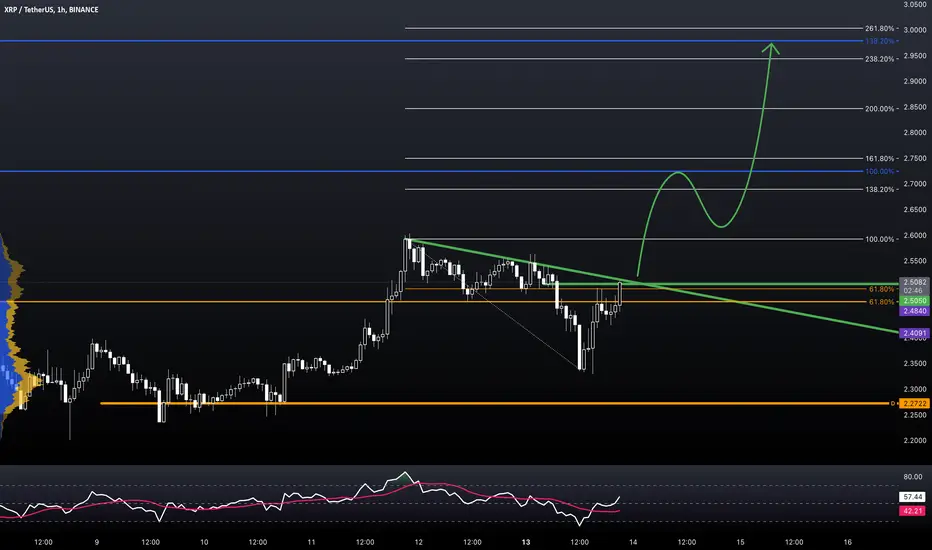Screen dimensions: 932x550
Task: Click the white 100.00% label near 2.6000
Action: click(880, 239)
